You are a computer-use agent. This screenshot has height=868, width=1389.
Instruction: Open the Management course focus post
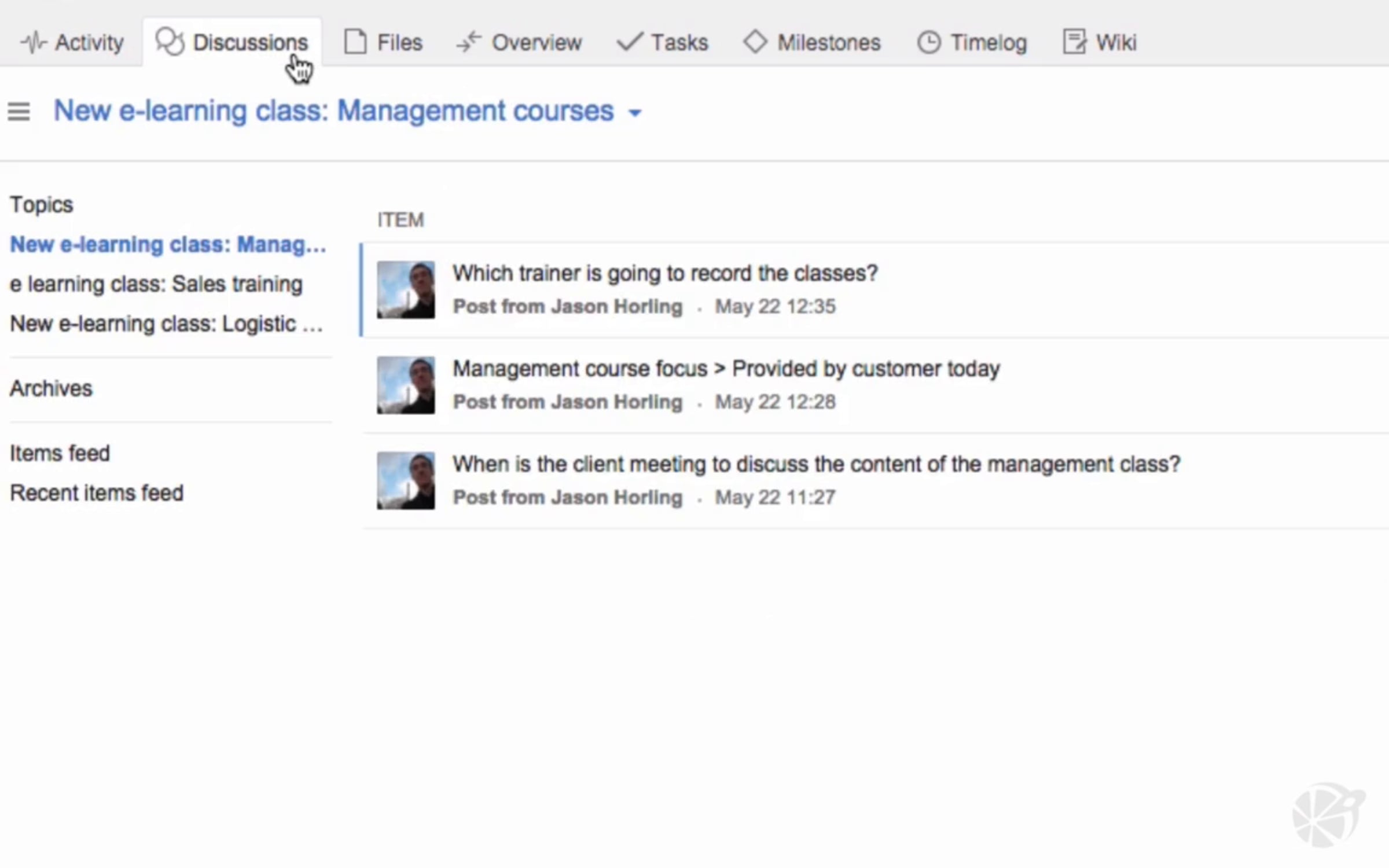(726, 369)
